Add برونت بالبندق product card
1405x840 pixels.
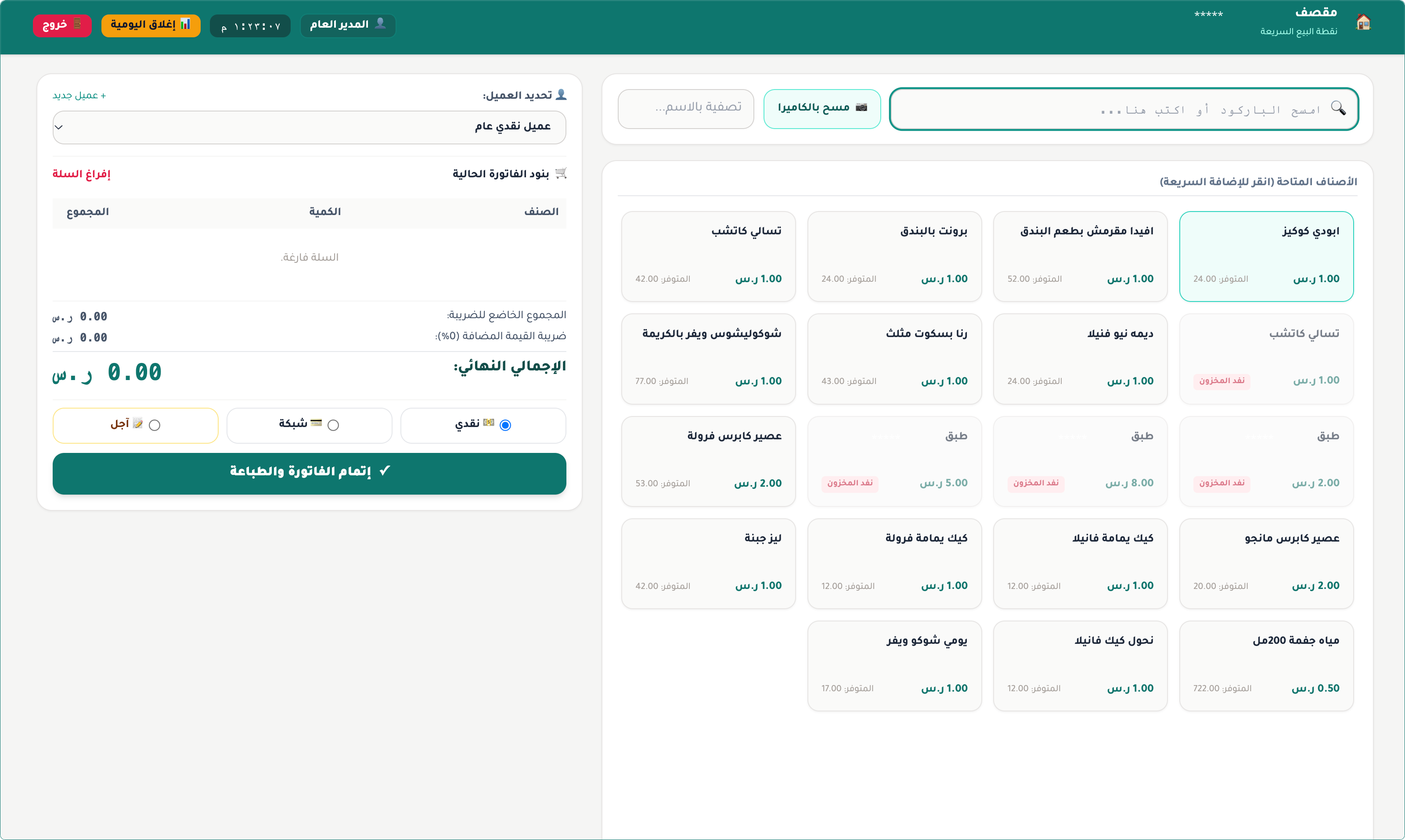click(x=894, y=256)
